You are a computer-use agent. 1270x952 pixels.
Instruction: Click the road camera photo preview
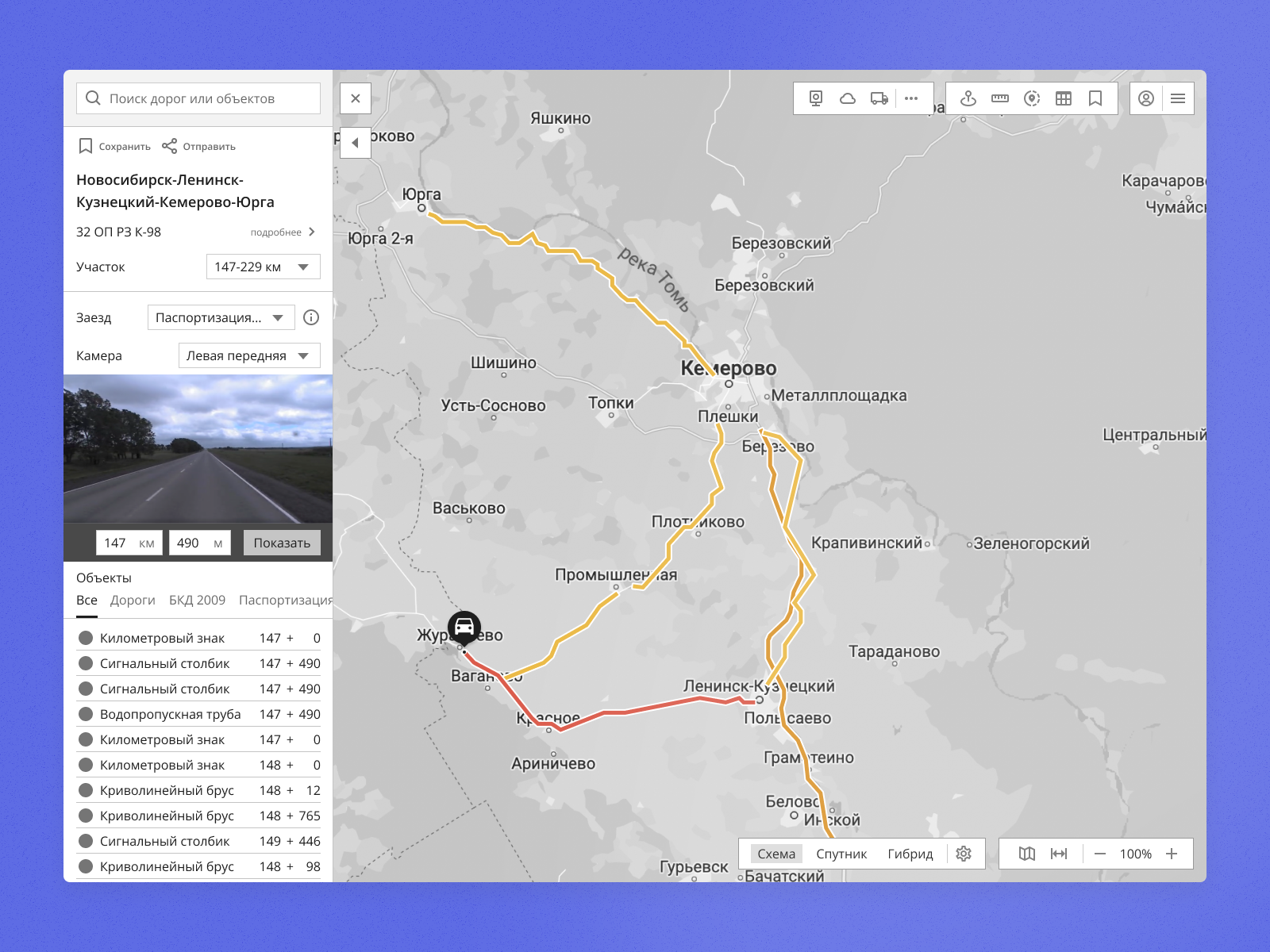point(198,449)
